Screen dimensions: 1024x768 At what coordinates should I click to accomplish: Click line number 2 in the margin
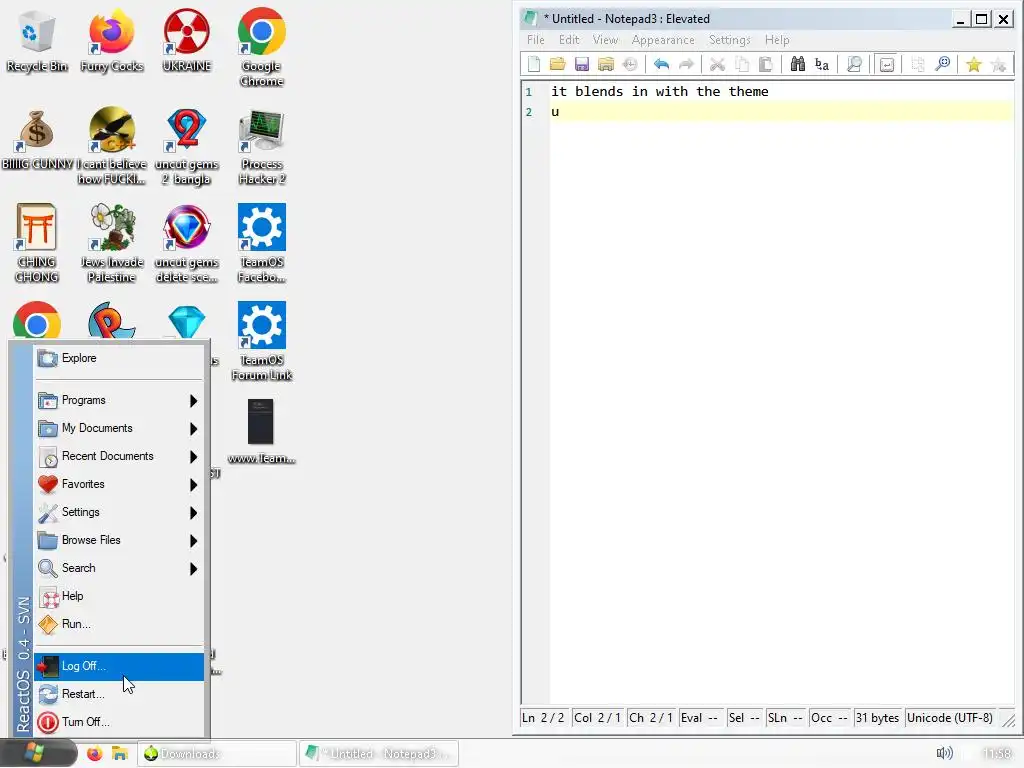pos(529,112)
